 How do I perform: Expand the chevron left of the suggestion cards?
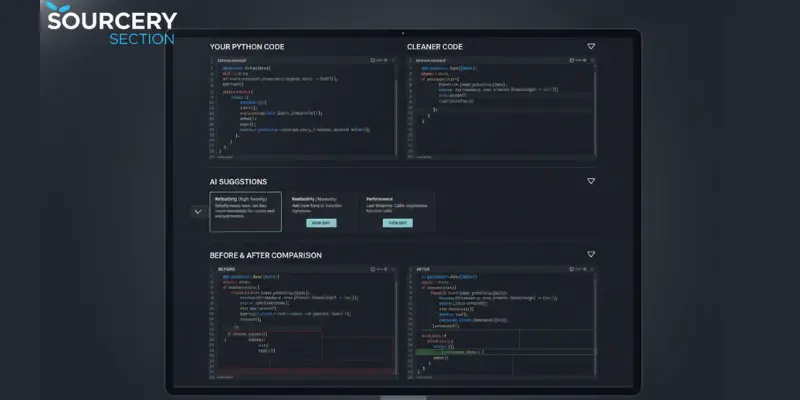198,212
